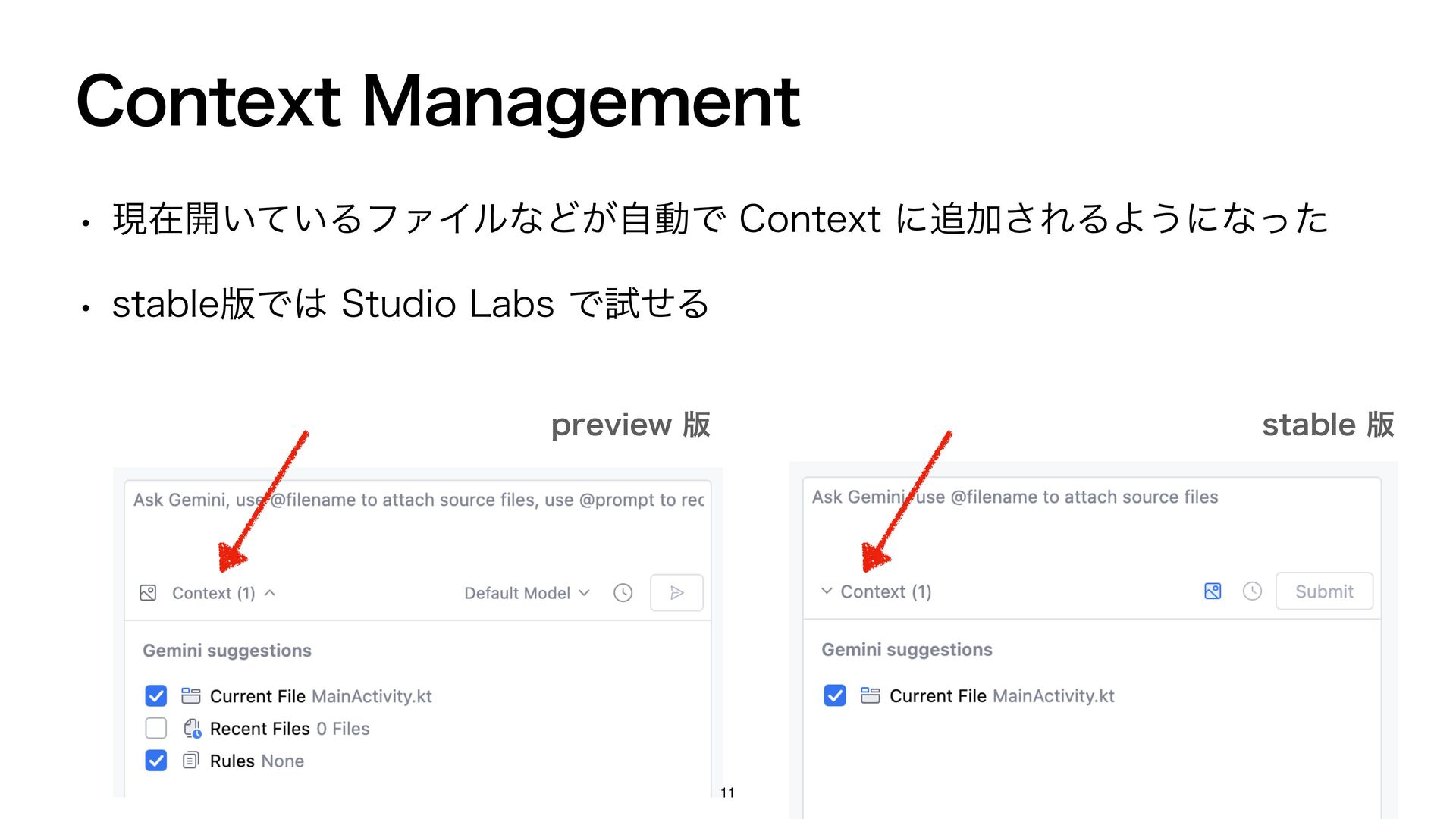Select MainActivity.kt text in stable panel
This screenshot has height=819, width=1456.
pos(1053,695)
